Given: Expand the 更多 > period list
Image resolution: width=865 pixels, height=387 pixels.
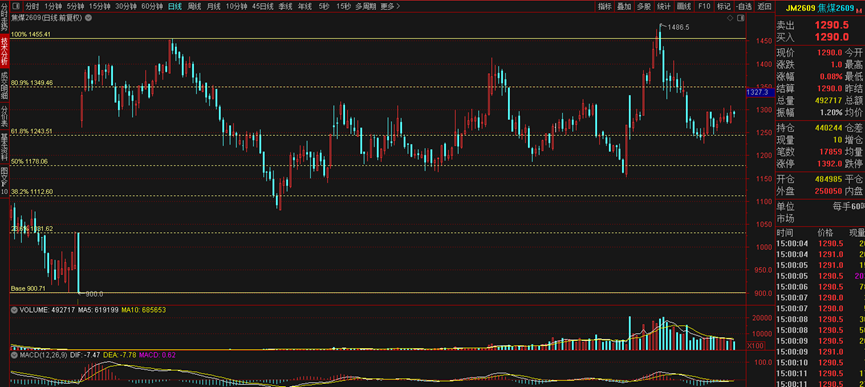Looking at the screenshot, I should (390, 7).
